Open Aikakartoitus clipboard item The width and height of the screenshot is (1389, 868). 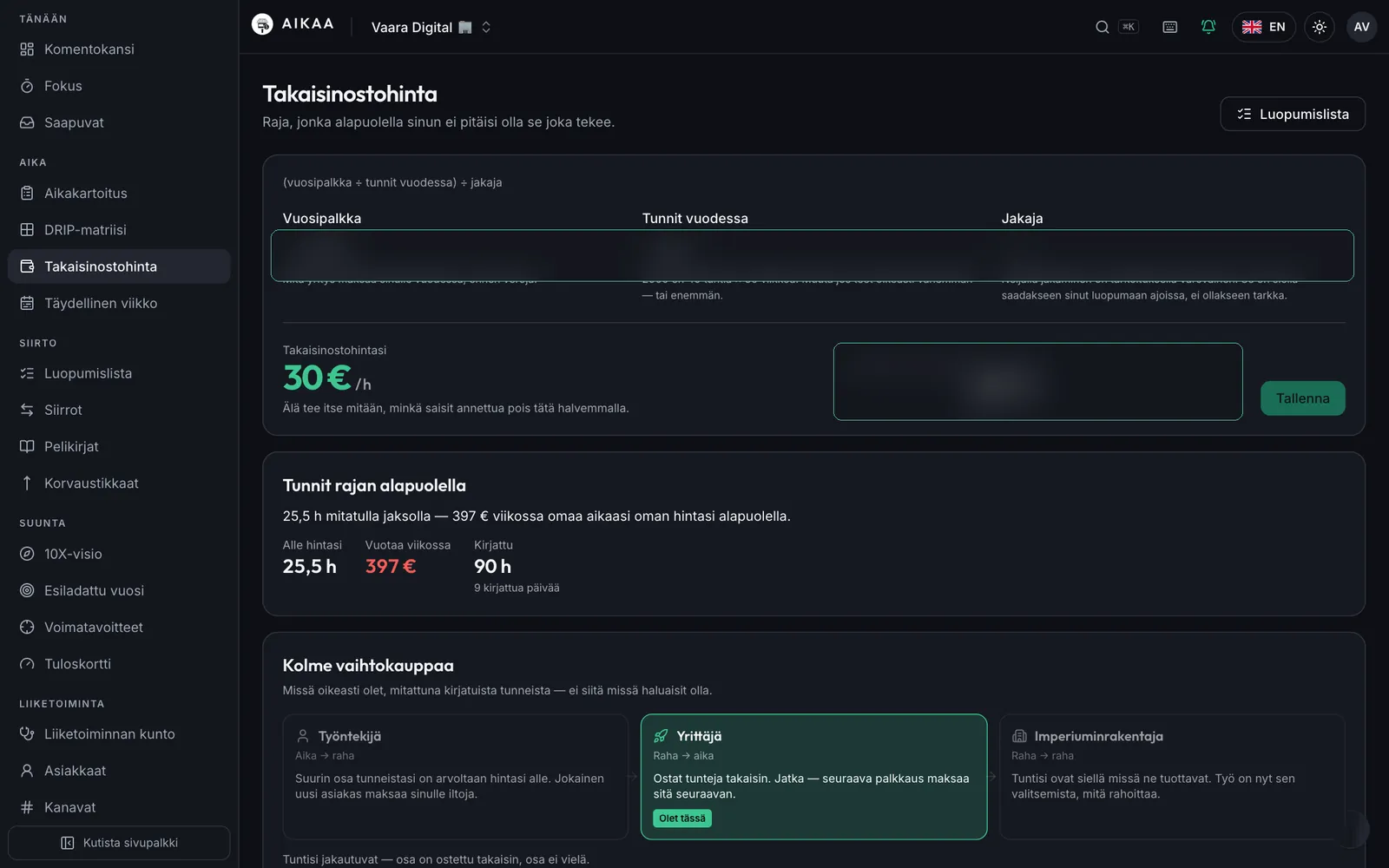[x=119, y=194]
